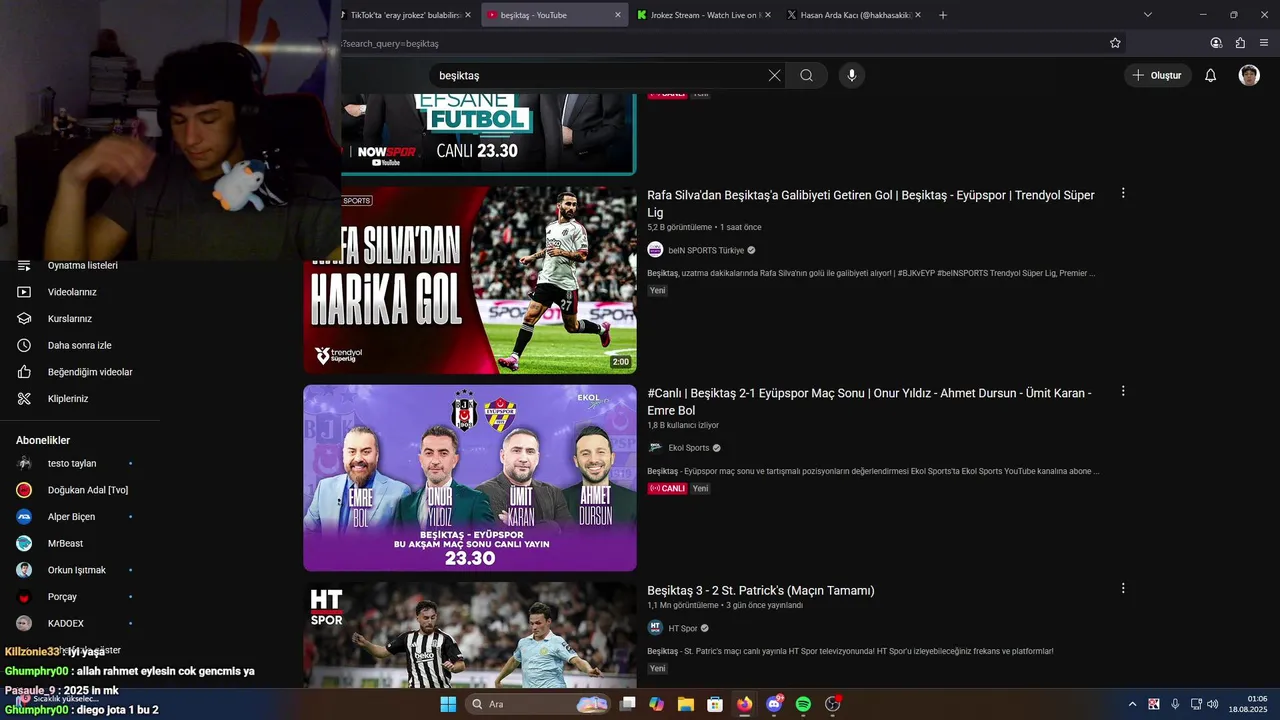
Task: Open the Firefox extensions icon
Action: tap(1240, 43)
